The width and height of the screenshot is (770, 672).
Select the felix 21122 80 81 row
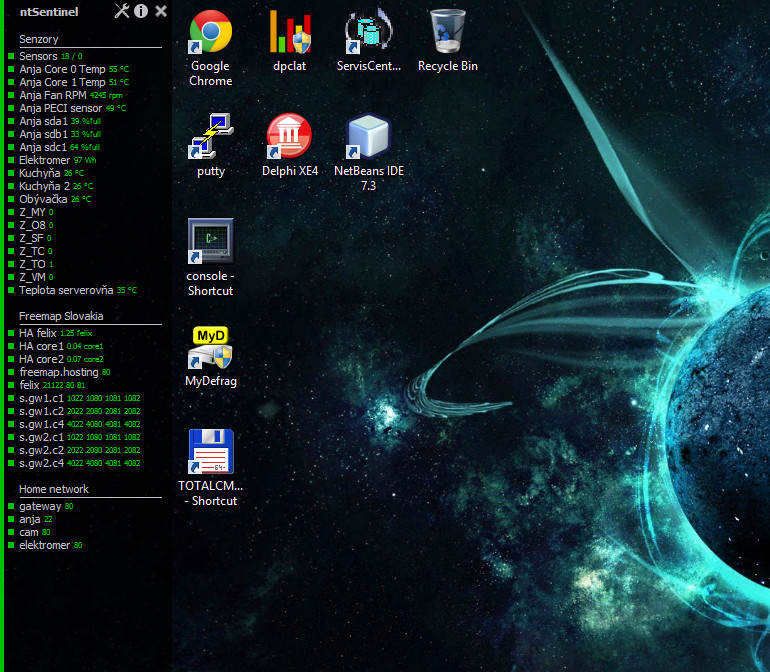click(x=47, y=385)
